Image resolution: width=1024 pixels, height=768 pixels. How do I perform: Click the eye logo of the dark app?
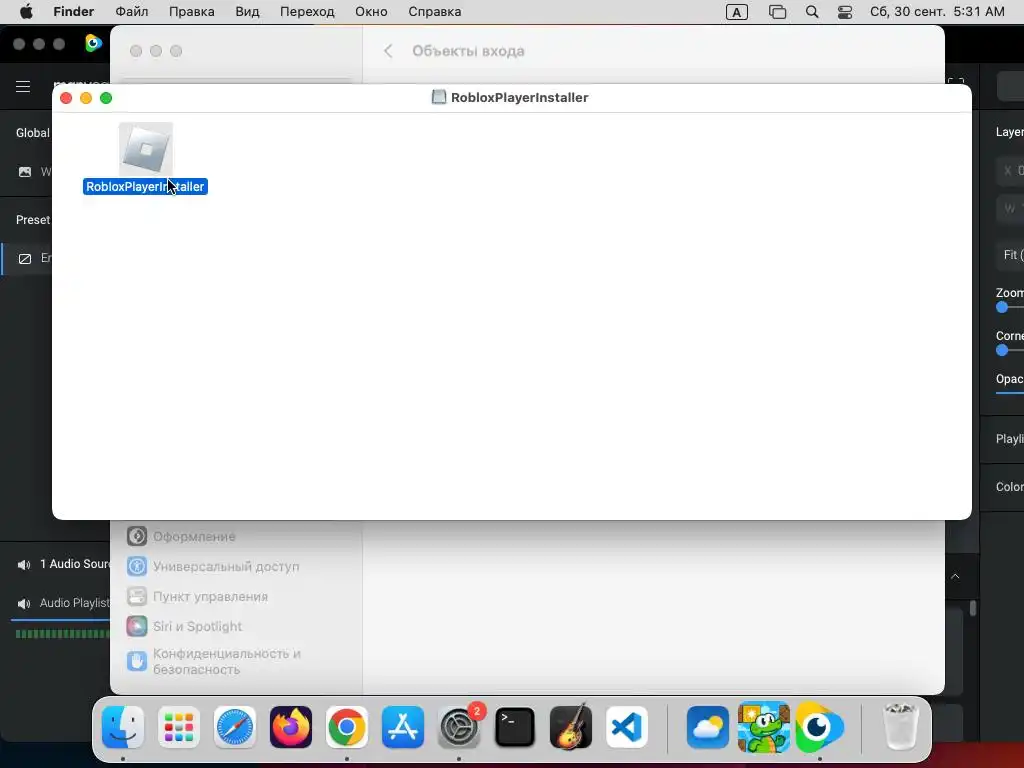[93, 43]
